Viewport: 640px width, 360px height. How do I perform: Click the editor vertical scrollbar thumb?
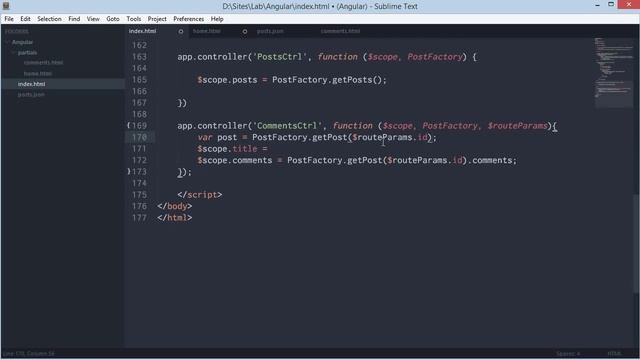[636, 244]
